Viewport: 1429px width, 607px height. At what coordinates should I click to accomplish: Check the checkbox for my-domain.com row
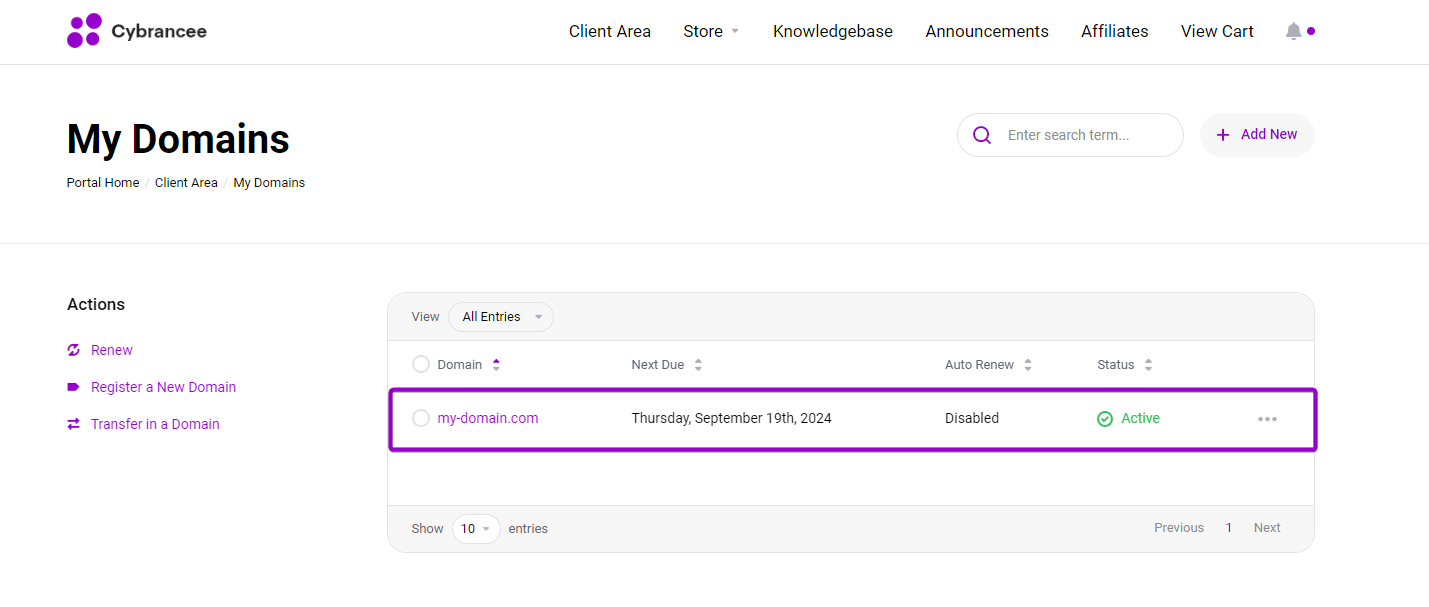tap(420, 418)
